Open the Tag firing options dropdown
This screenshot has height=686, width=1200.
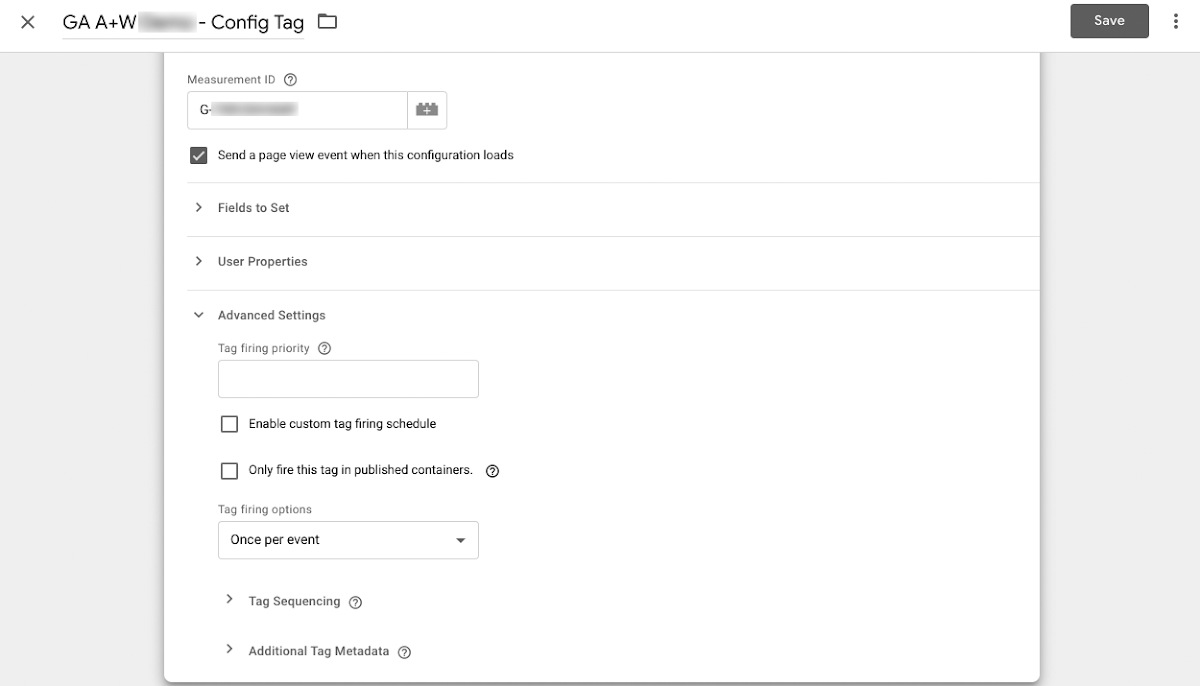coord(348,540)
